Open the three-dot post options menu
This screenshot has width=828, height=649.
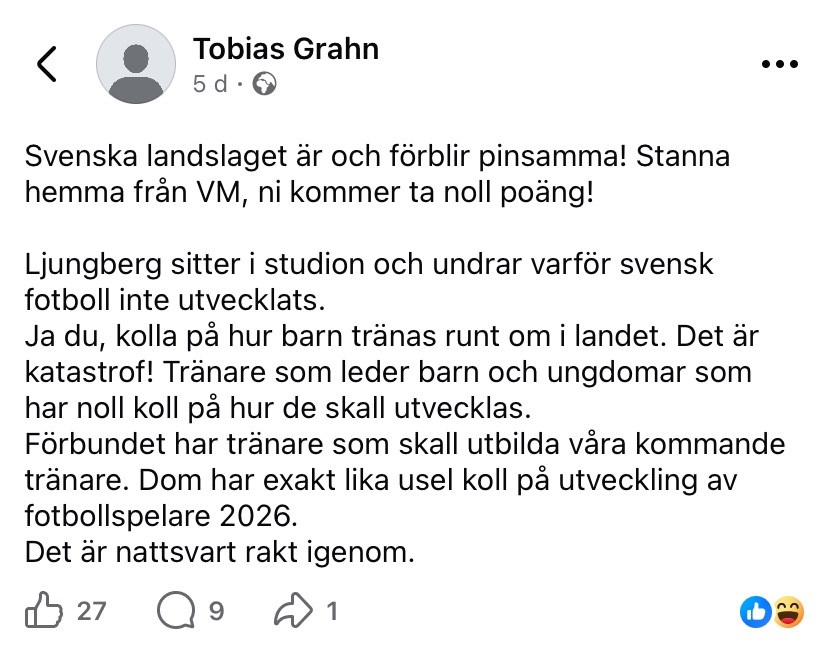coord(780,64)
